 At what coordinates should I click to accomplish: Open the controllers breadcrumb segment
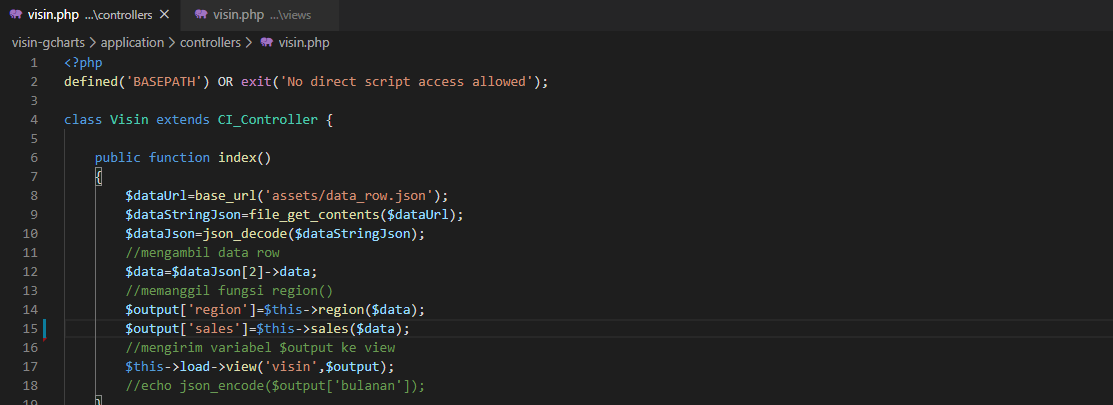coord(210,43)
